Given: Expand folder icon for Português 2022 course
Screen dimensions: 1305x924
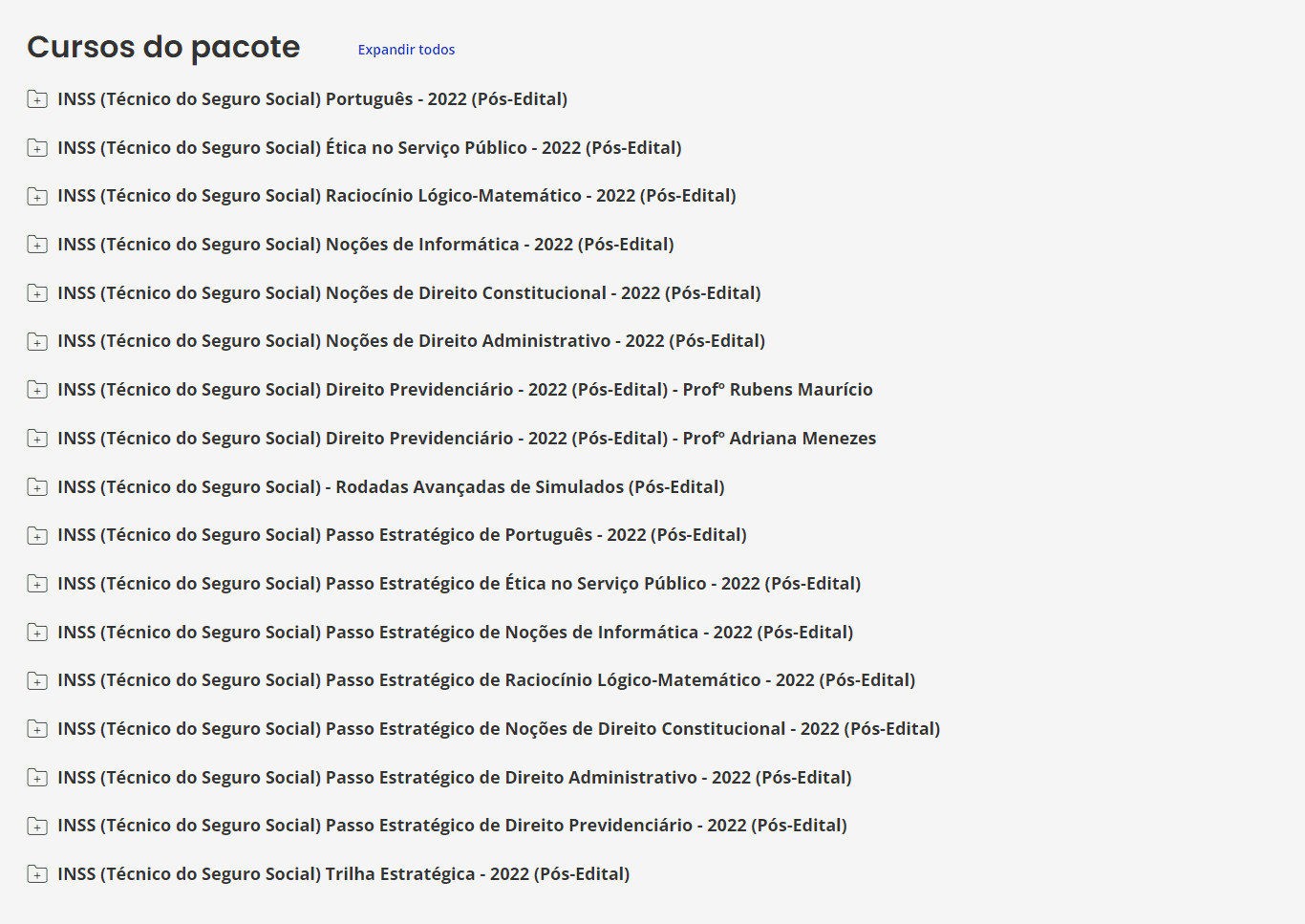Looking at the screenshot, I should [37, 98].
